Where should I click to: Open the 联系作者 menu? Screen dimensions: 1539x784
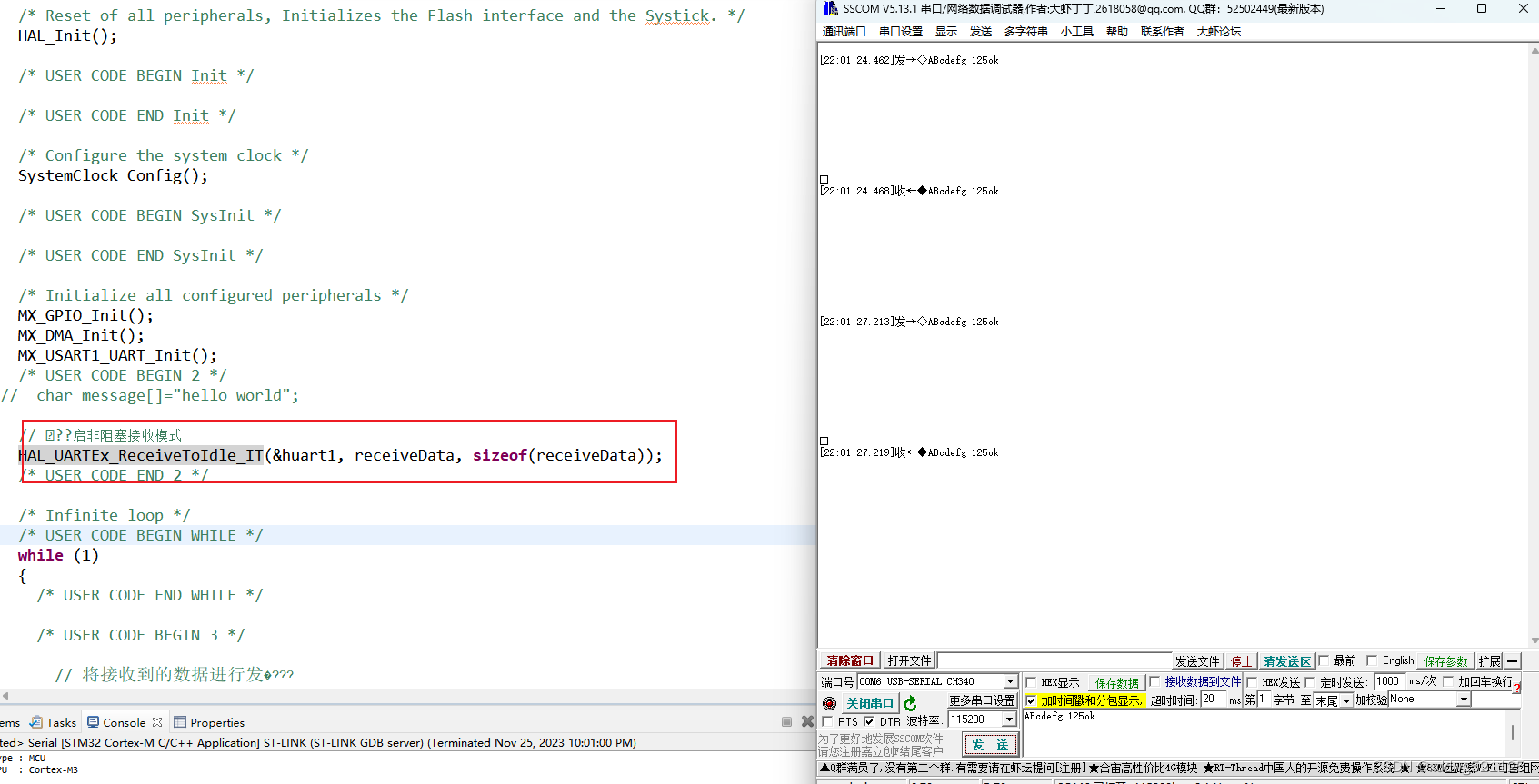pyautogui.click(x=1163, y=32)
